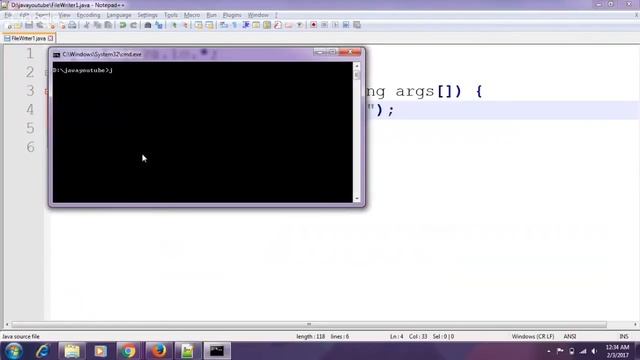This screenshot has width=640, height=360.
Task: Open the Search menu
Action: point(43,15)
